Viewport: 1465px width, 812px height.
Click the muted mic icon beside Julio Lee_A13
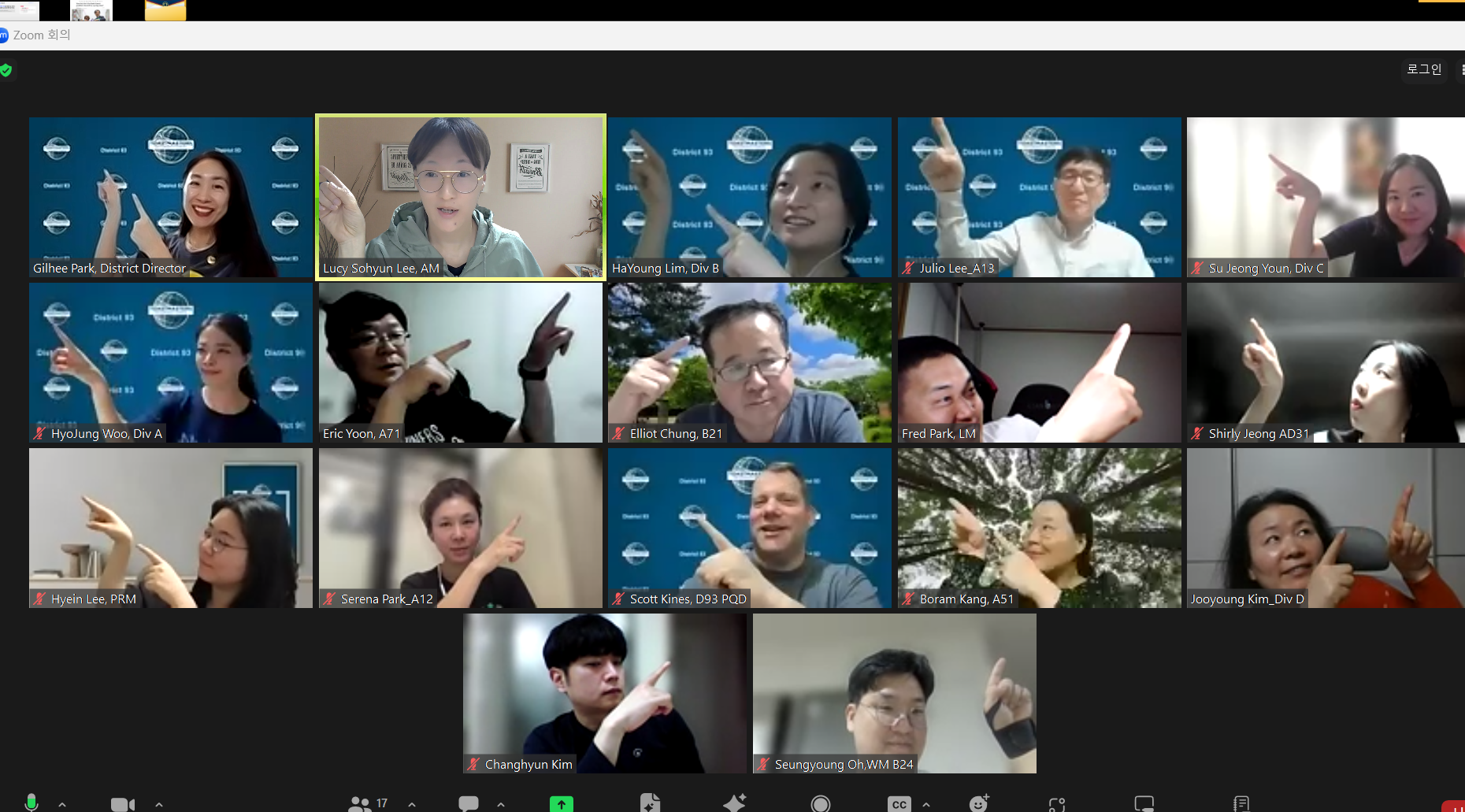coord(908,268)
